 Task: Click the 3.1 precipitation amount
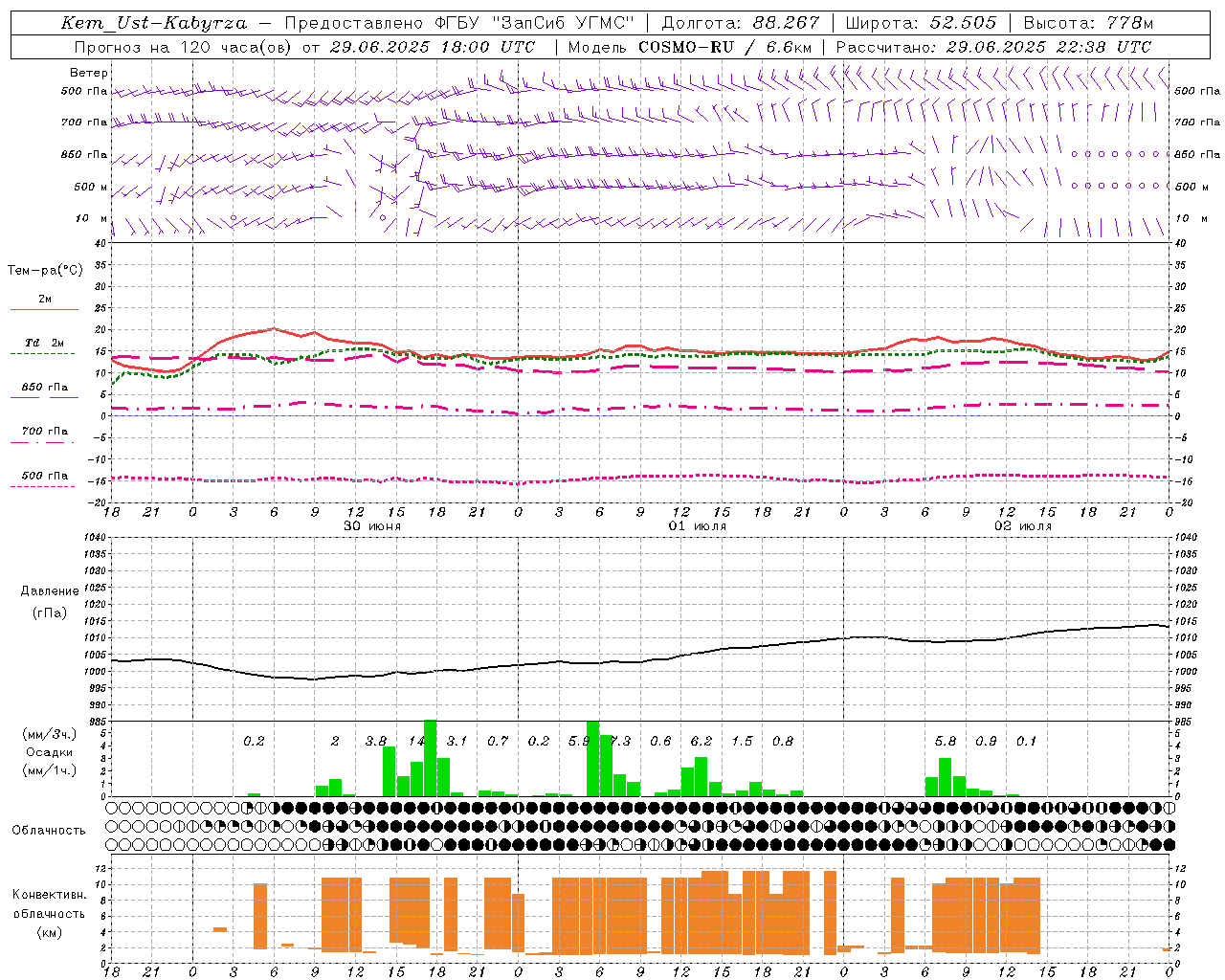click(x=457, y=742)
